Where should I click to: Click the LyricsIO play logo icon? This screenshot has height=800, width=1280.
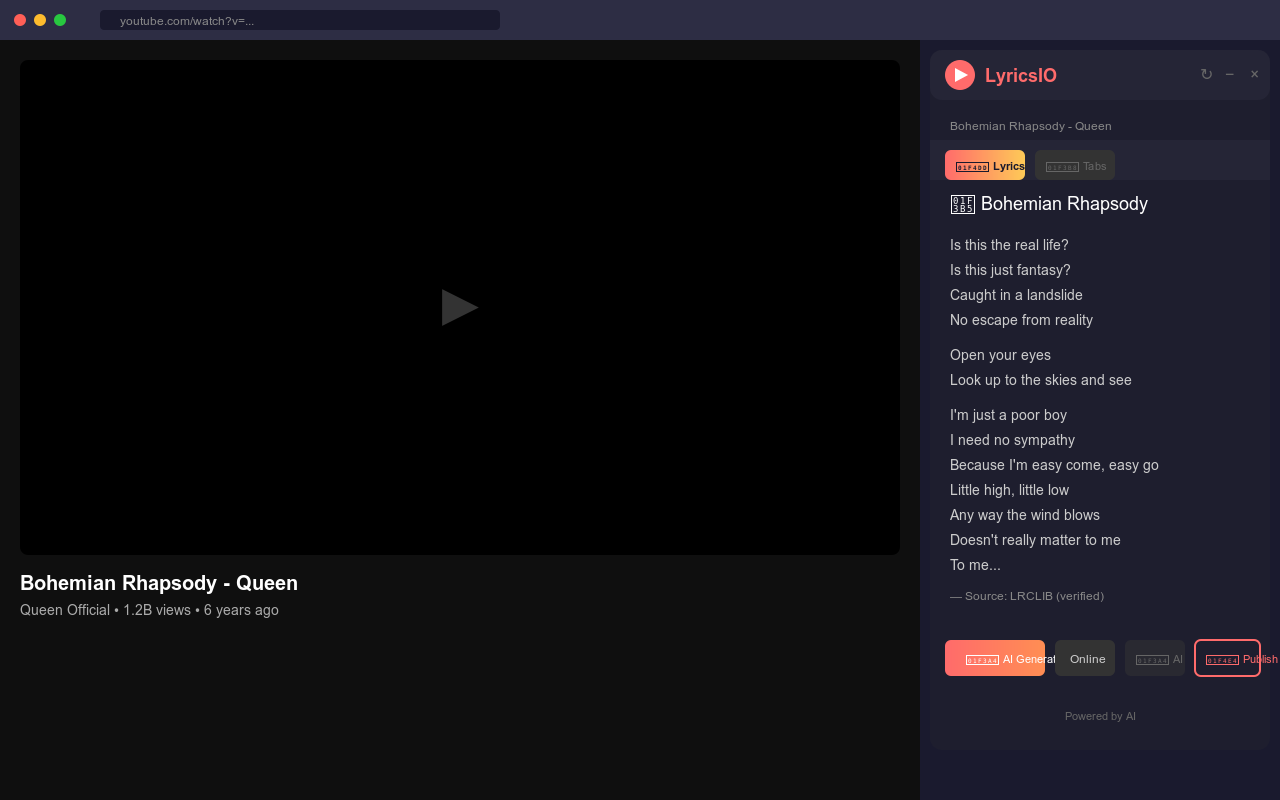pyautogui.click(x=960, y=75)
